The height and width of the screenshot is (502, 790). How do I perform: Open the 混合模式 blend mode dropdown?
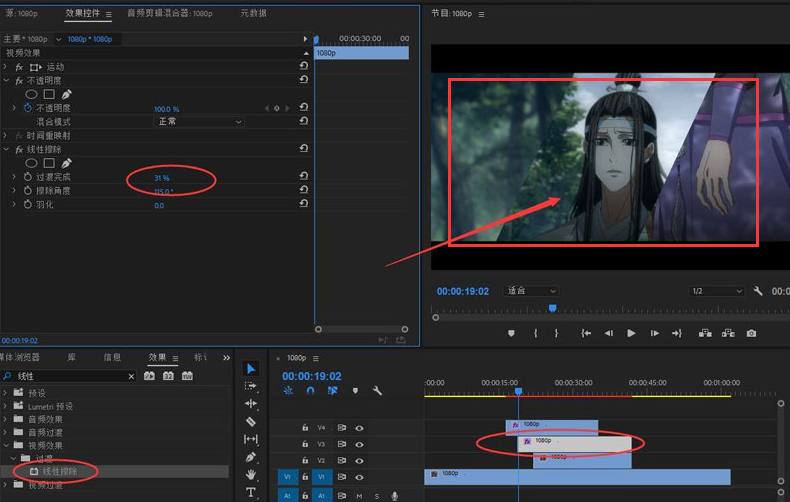click(x=200, y=122)
